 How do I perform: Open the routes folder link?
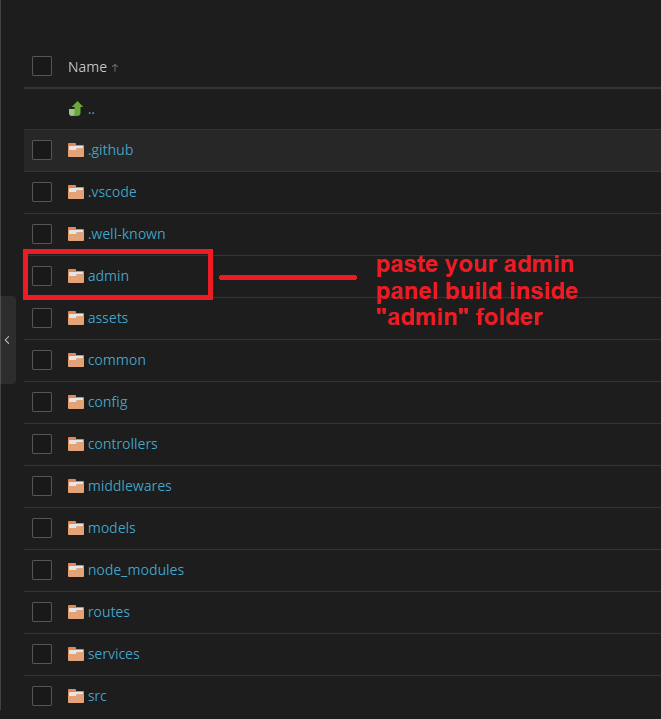coord(109,612)
